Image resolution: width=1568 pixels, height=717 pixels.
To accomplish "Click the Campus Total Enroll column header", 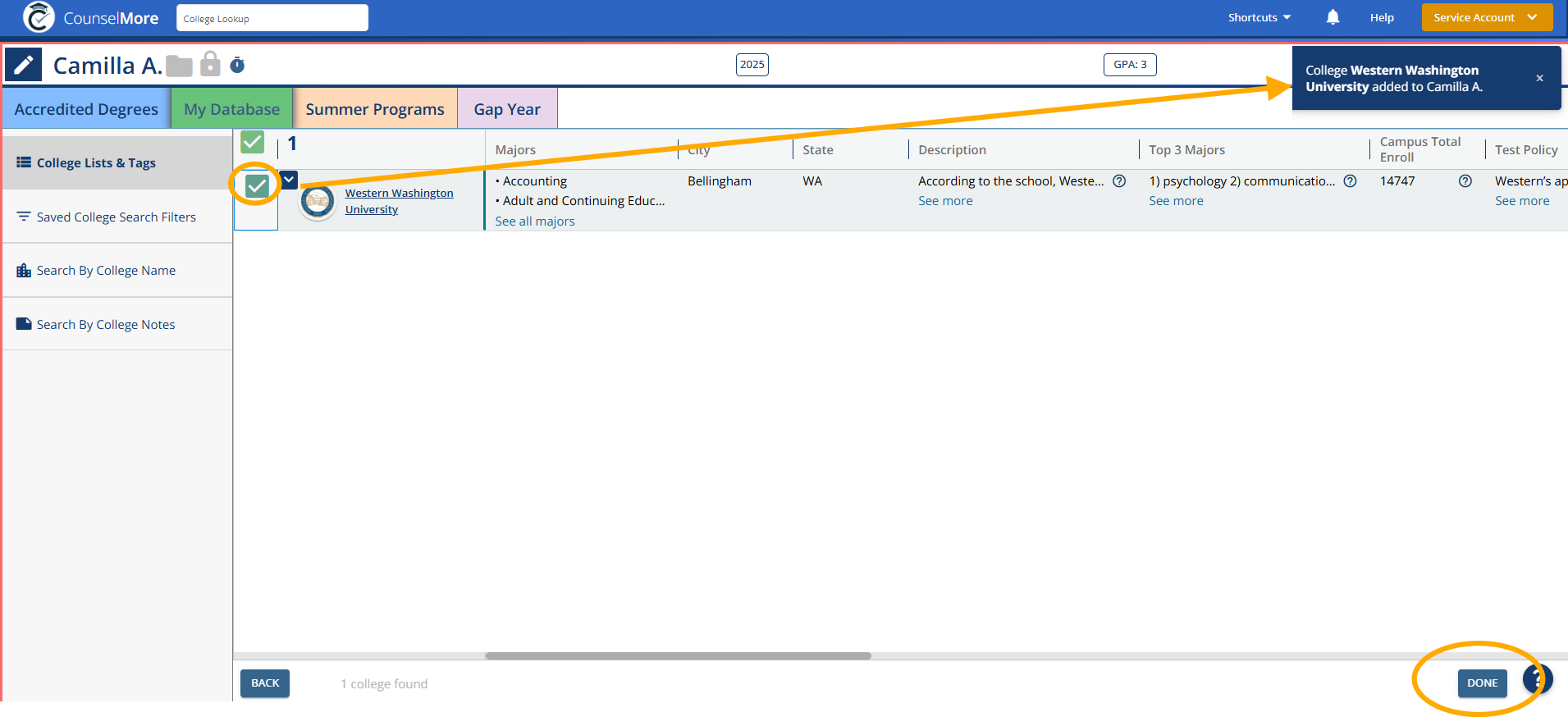I will [1420, 149].
